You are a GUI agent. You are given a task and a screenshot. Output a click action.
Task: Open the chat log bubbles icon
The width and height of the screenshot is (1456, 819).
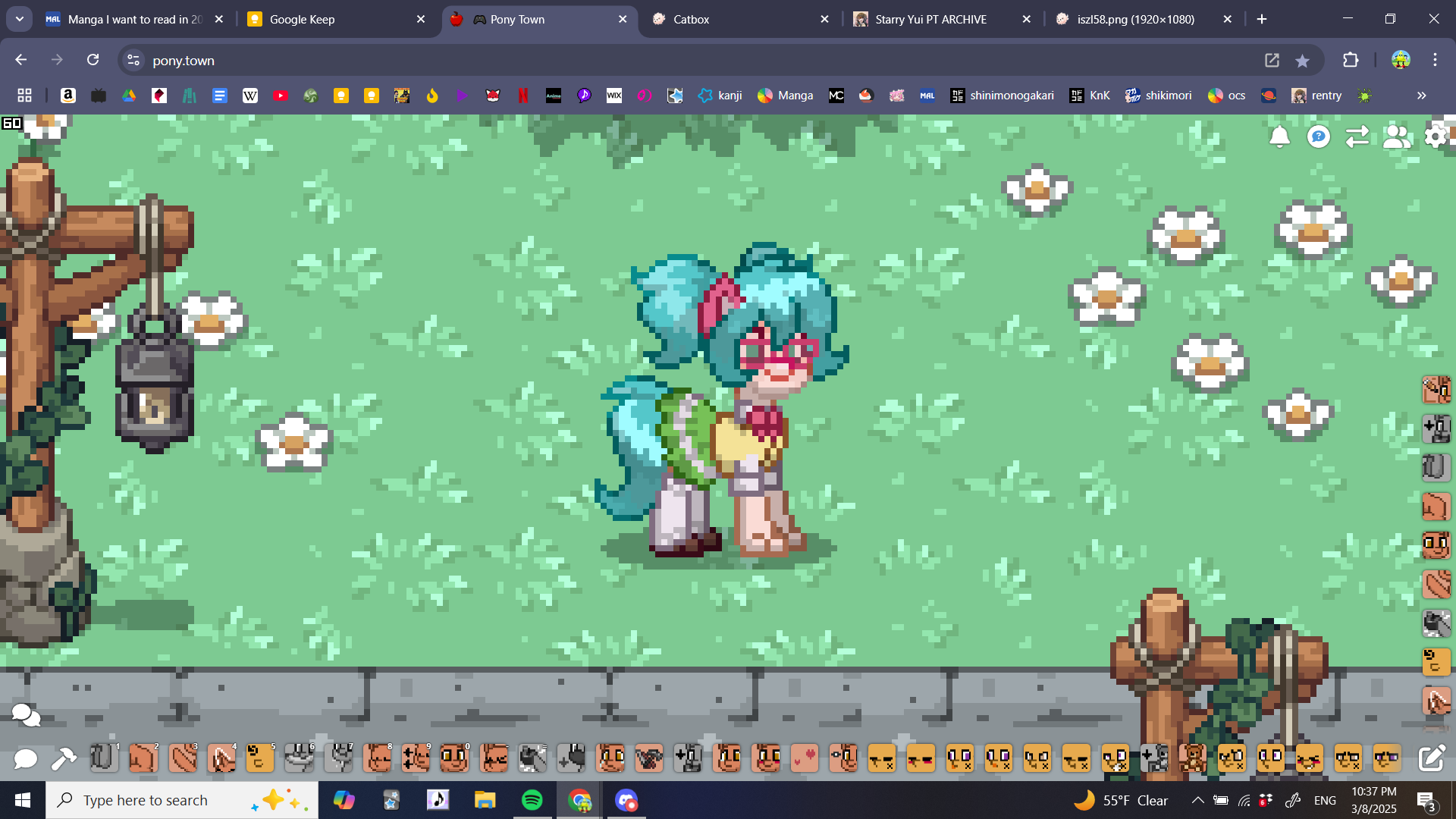pos(26,714)
